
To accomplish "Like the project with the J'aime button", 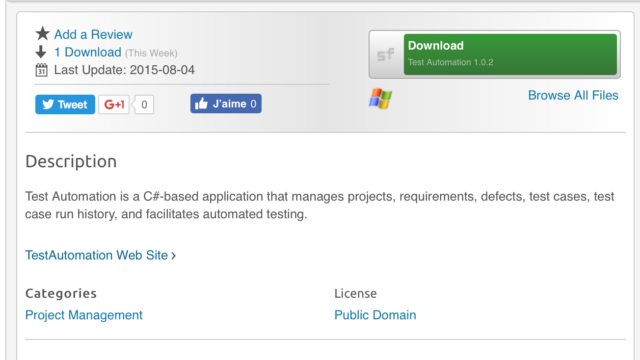I will [226, 104].
